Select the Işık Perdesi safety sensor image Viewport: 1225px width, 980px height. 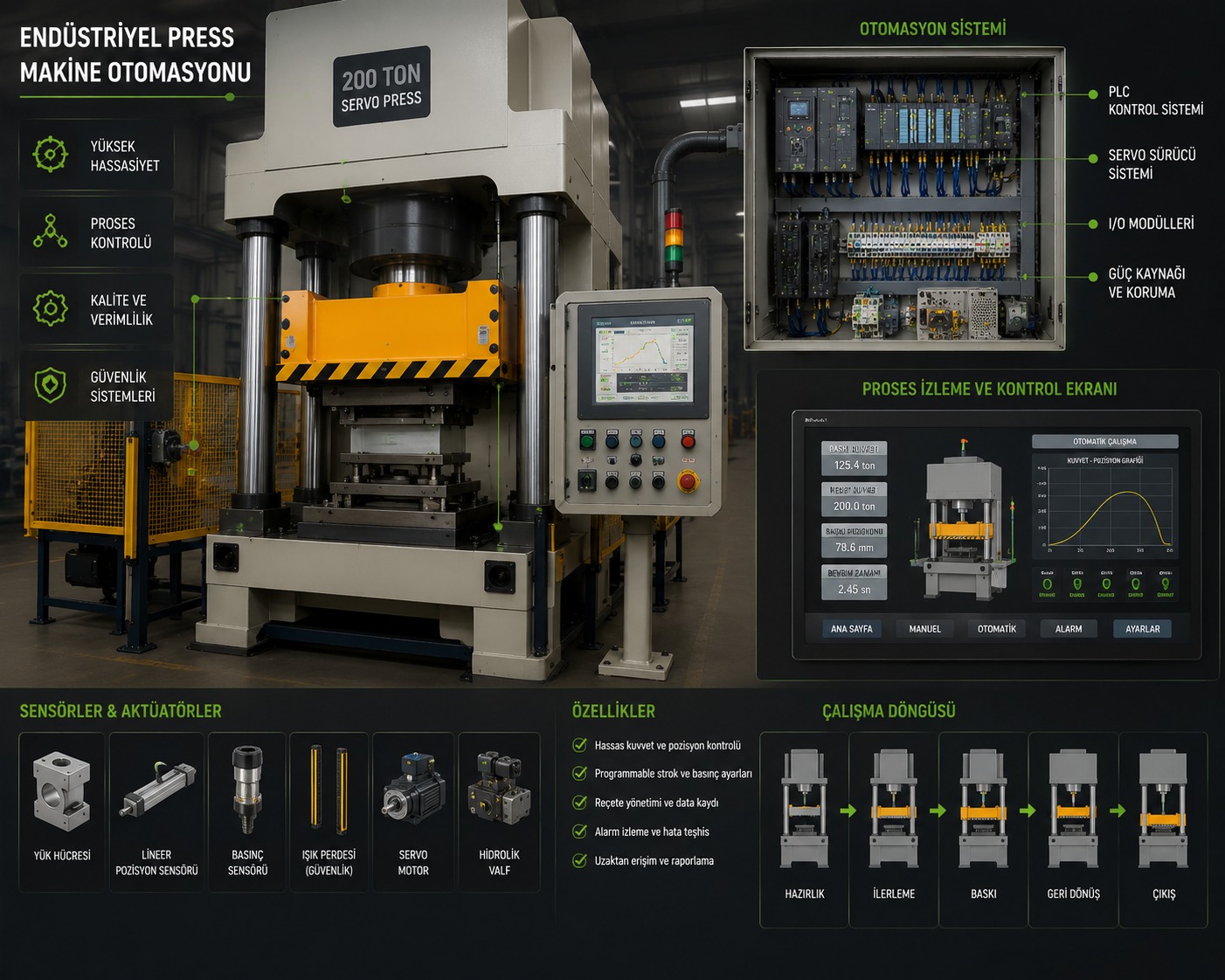[x=329, y=786]
